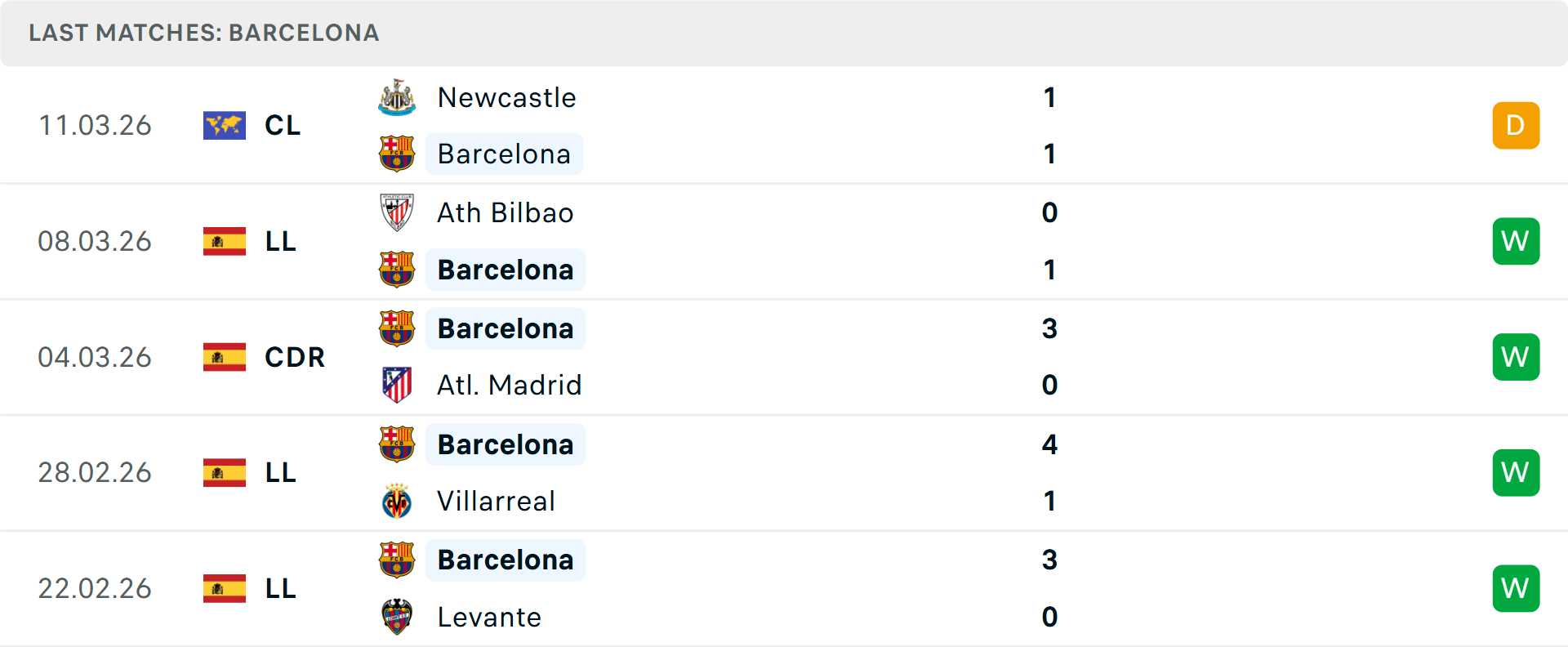
Task: Open the Barcelona team page via its highlighted name
Action: tap(504, 154)
